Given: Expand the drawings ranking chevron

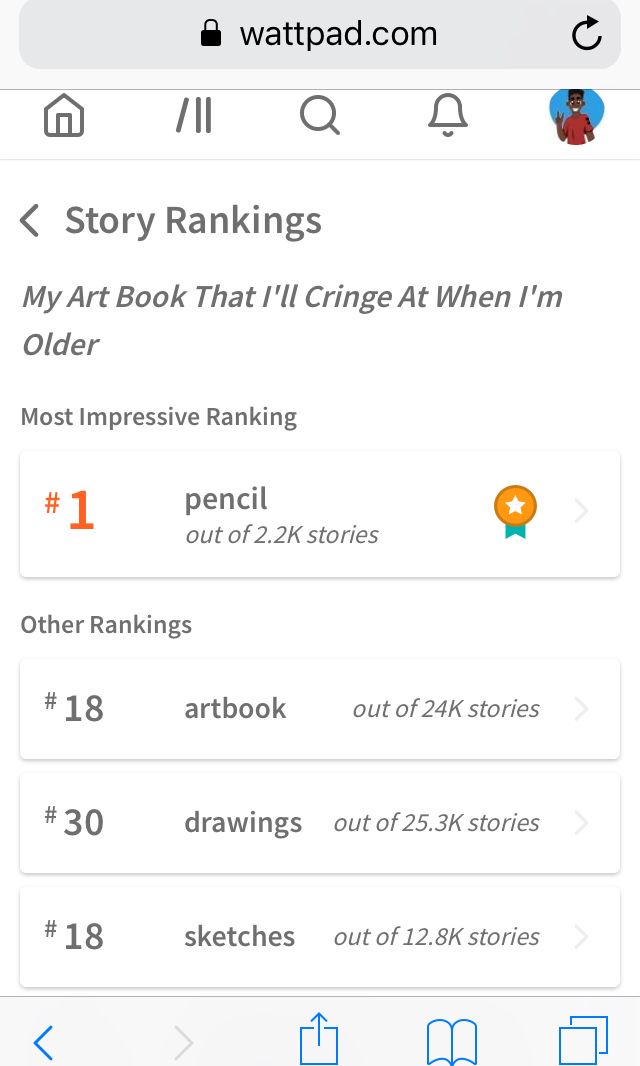Looking at the screenshot, I should (x=582, y=823).
